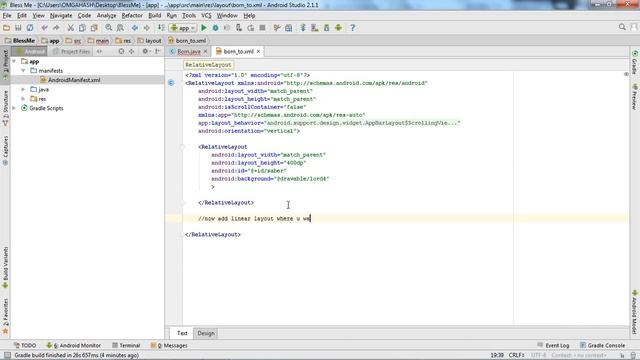Click the Replace toolbar icon
The height and width of the screenshot is (360, 640).
click(120, 28)
